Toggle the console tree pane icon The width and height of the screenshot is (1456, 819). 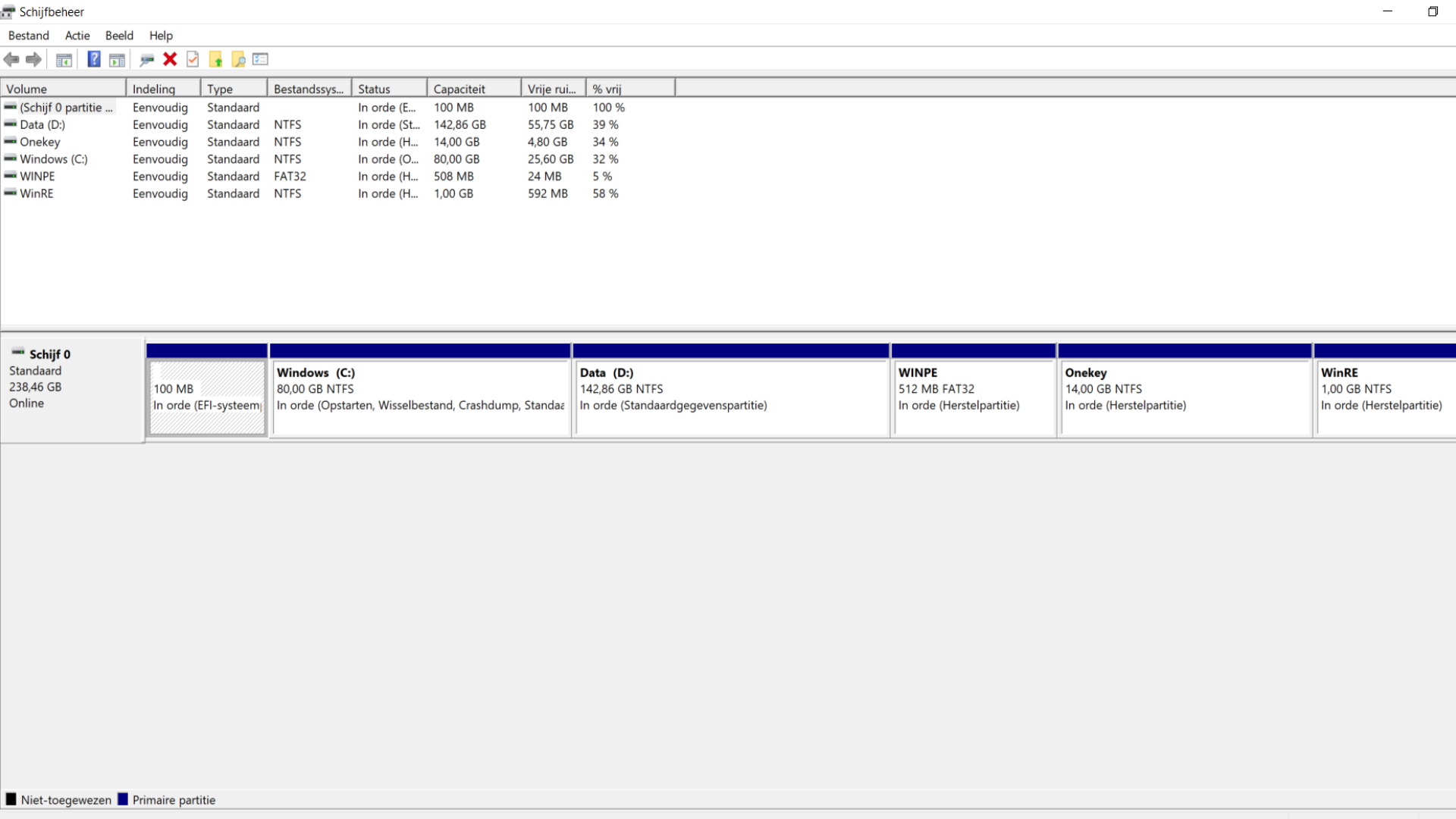[64, 60]
